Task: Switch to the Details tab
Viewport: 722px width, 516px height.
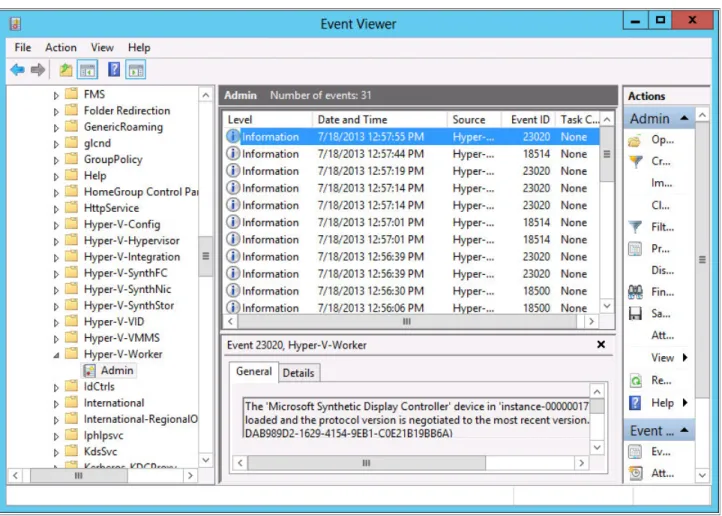Action: point(298,373)
